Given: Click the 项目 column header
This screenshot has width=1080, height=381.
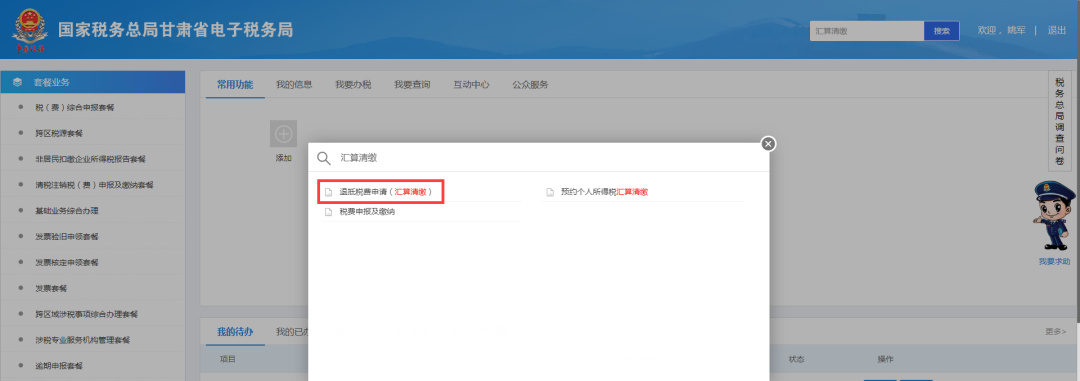Looking at the screenshot, I should coord(227,360).
